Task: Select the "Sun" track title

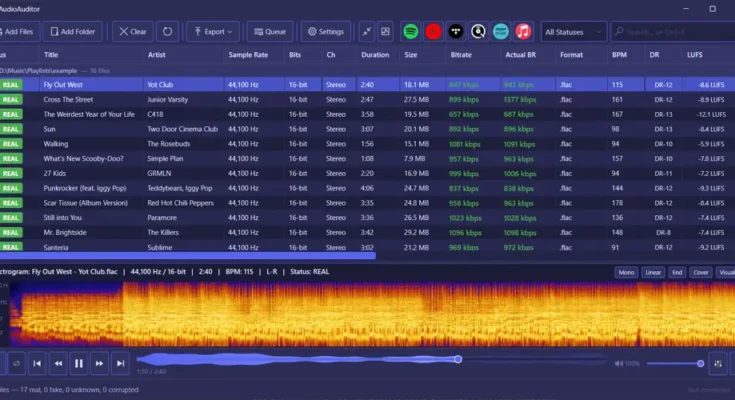Action: click(49, 129)
